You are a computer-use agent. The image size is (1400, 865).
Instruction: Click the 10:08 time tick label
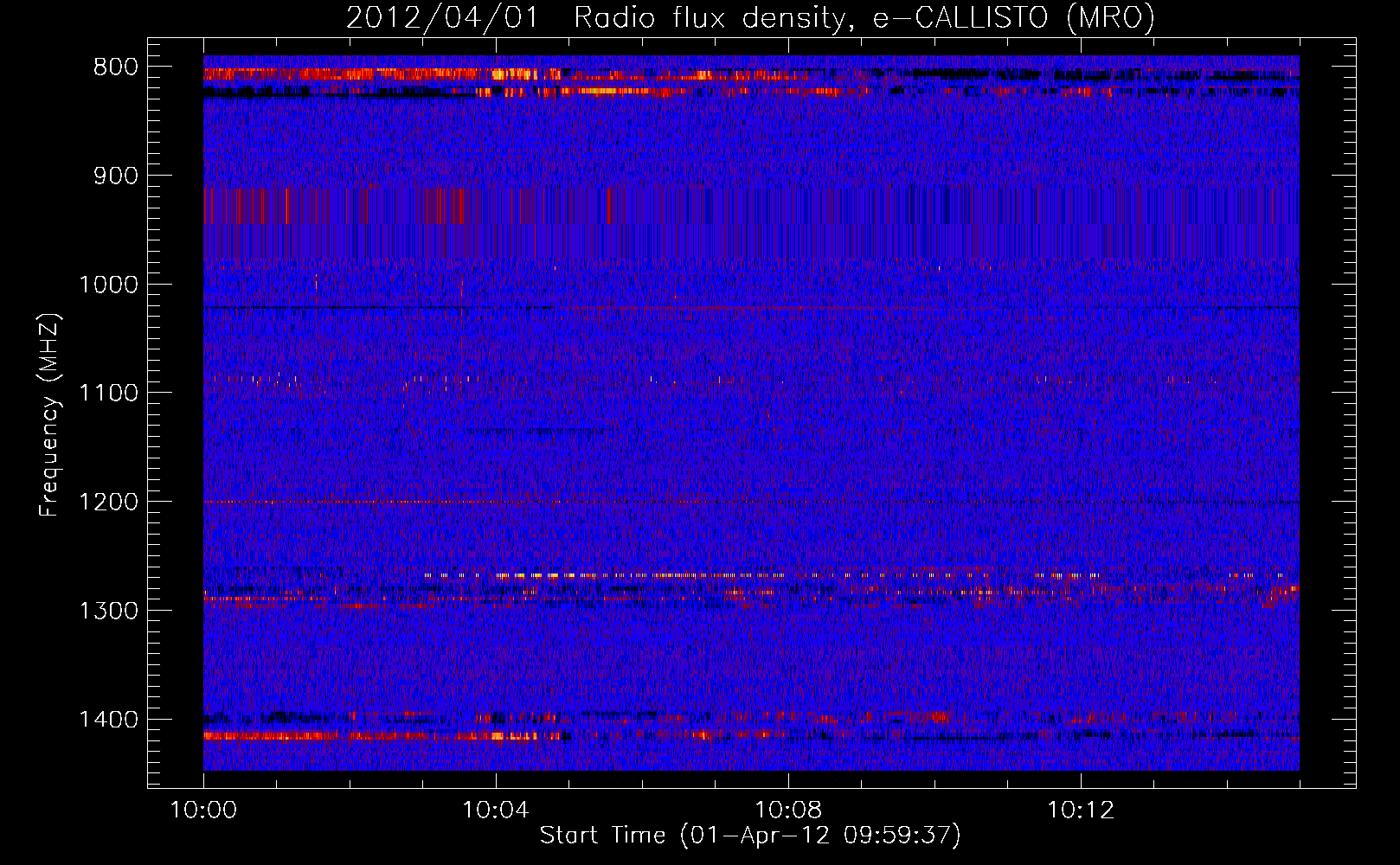[788, 811]
